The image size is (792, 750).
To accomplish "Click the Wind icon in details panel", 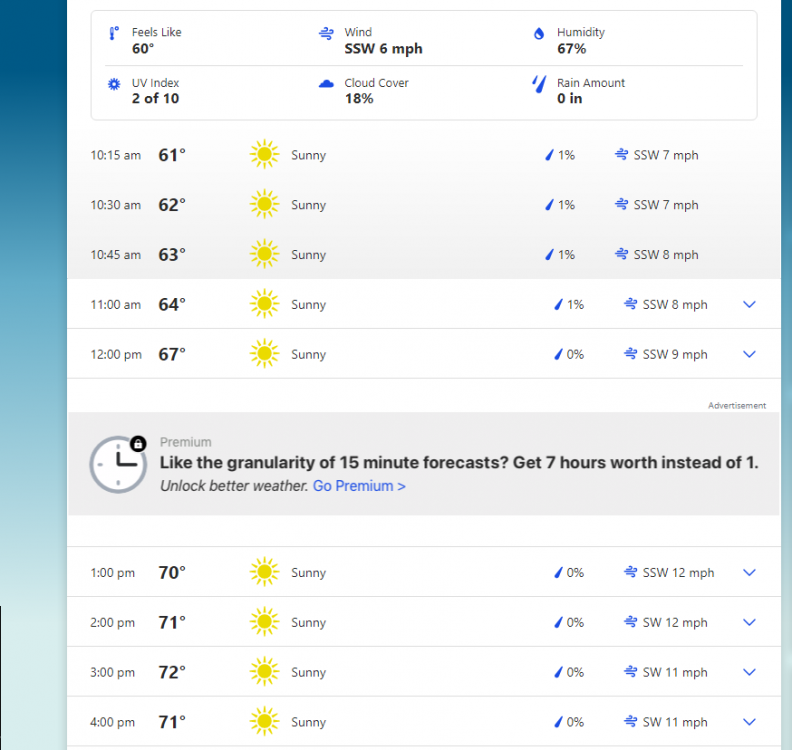I will point(326,33).
